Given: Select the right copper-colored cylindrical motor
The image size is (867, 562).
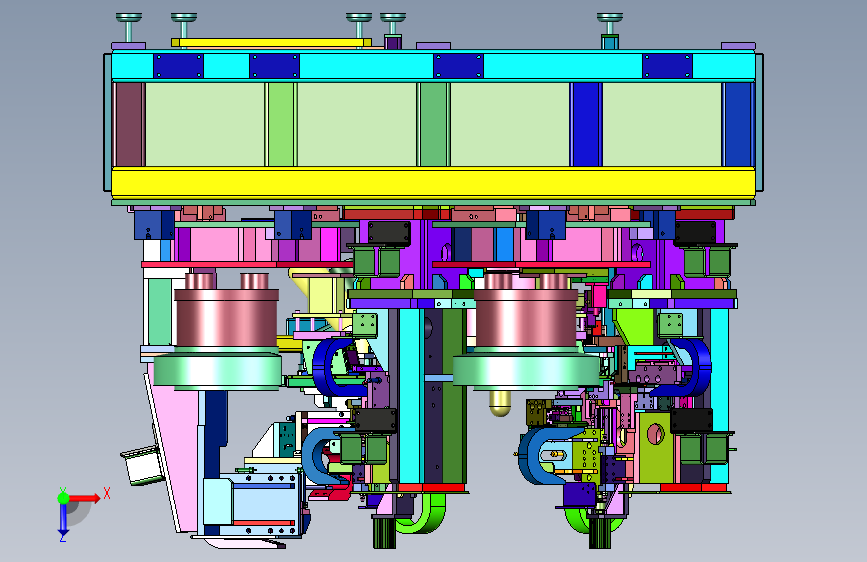Looking at the screenshot, I should [x=526, y=318].
